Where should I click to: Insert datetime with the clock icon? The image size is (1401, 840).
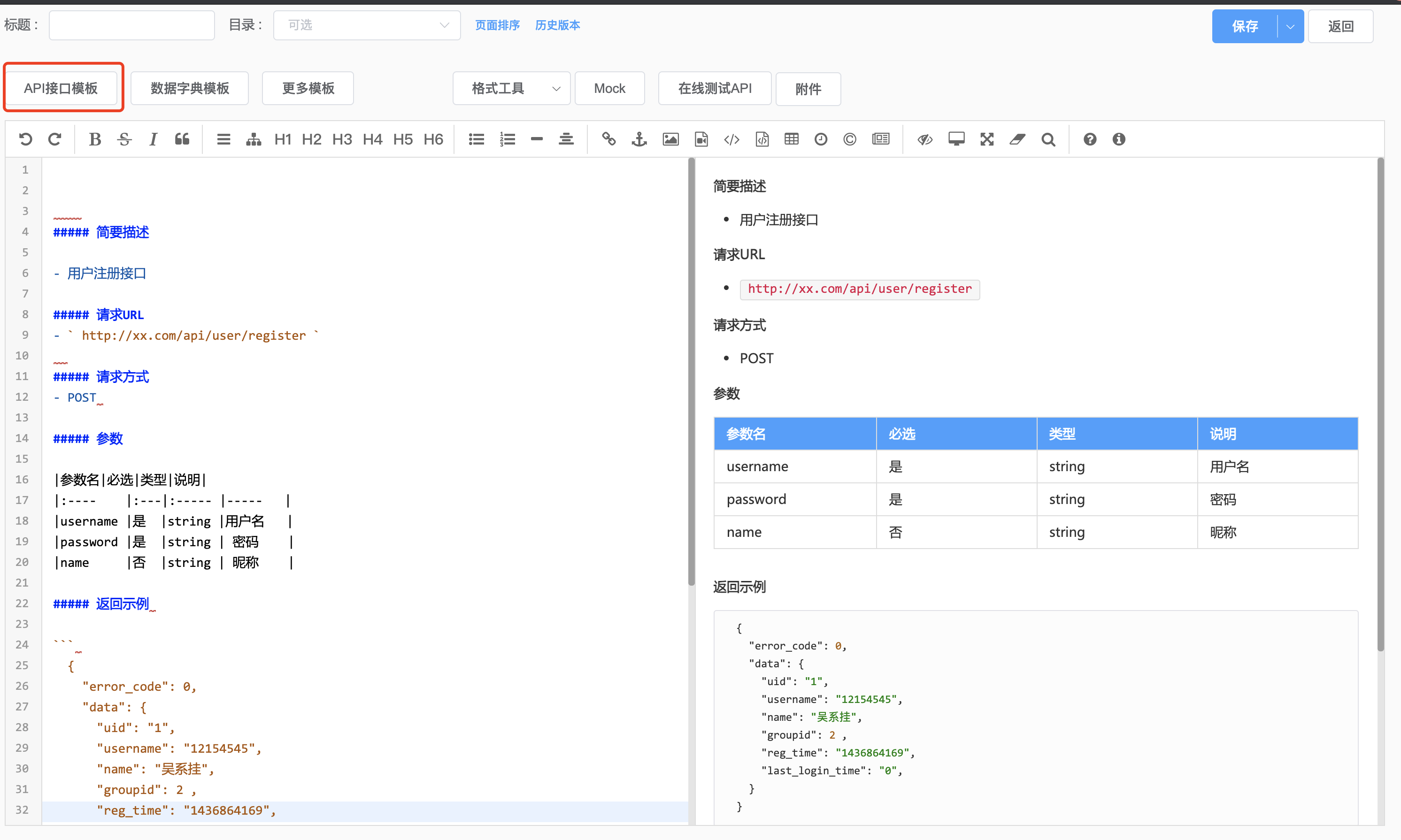[821, 139]
